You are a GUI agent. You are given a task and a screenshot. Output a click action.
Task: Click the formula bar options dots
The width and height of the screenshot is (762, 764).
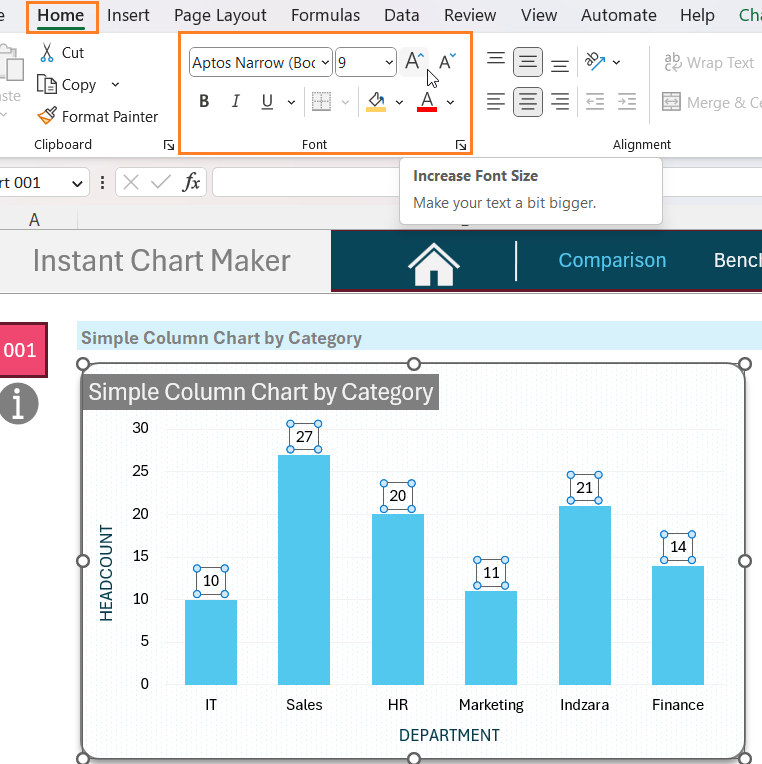[102, 183]
